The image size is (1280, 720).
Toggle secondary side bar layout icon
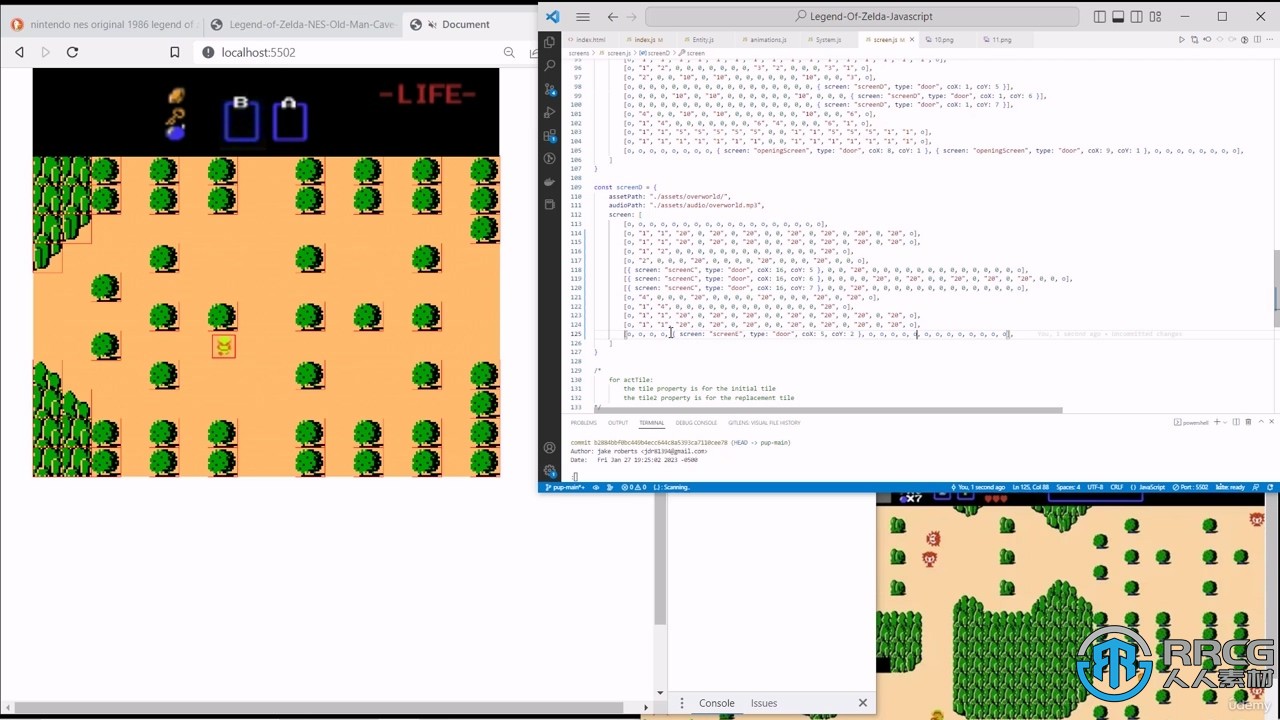click(x=1137, y=16)
